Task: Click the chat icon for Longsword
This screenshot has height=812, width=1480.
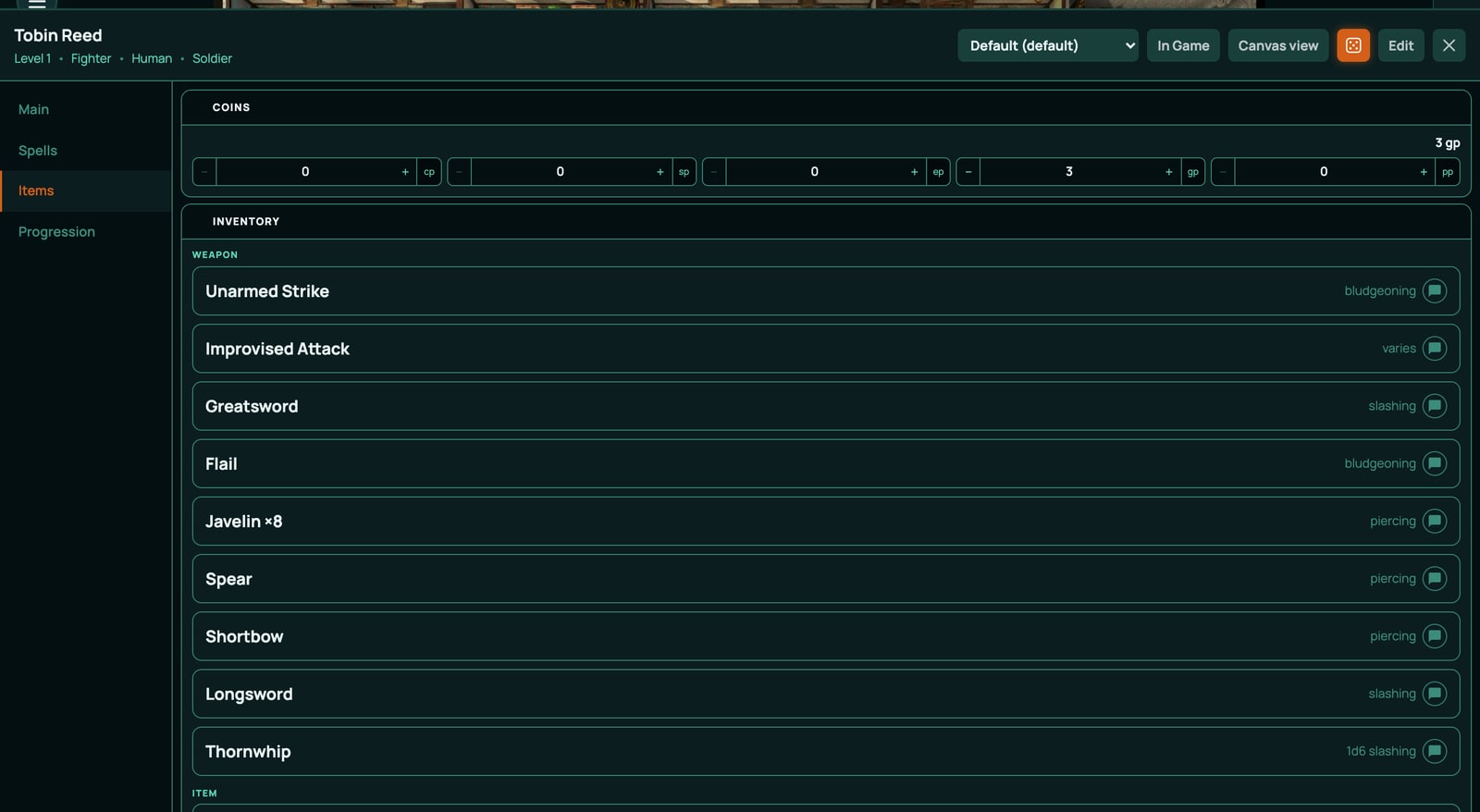Action: 1435,694
